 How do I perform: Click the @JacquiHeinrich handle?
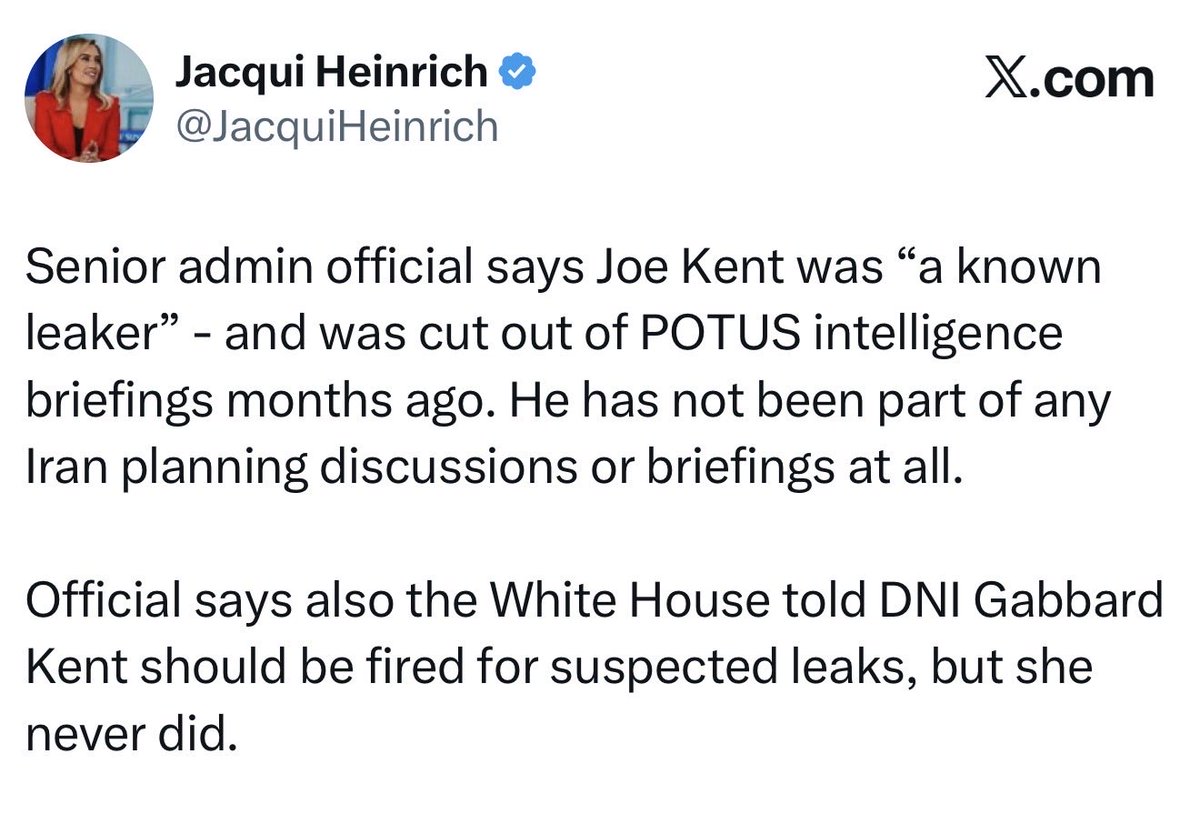(x=336, y=127)
